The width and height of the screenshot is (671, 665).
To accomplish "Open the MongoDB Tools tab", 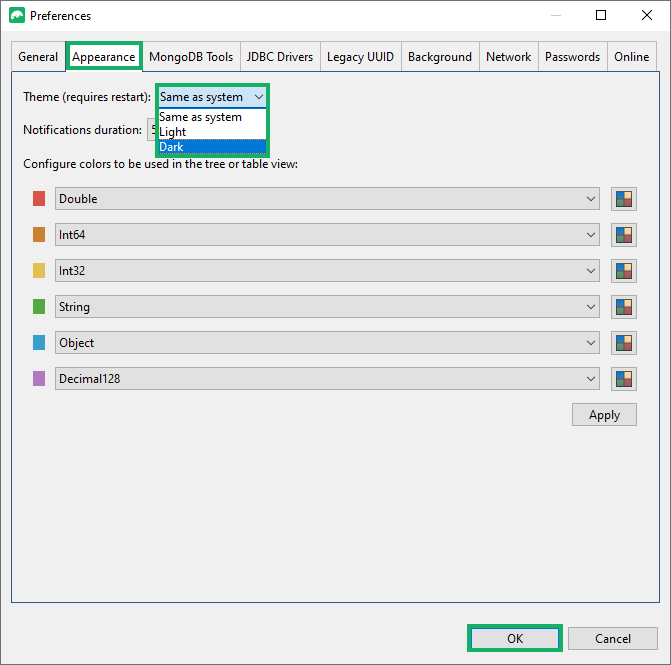I will click(191, 57).
